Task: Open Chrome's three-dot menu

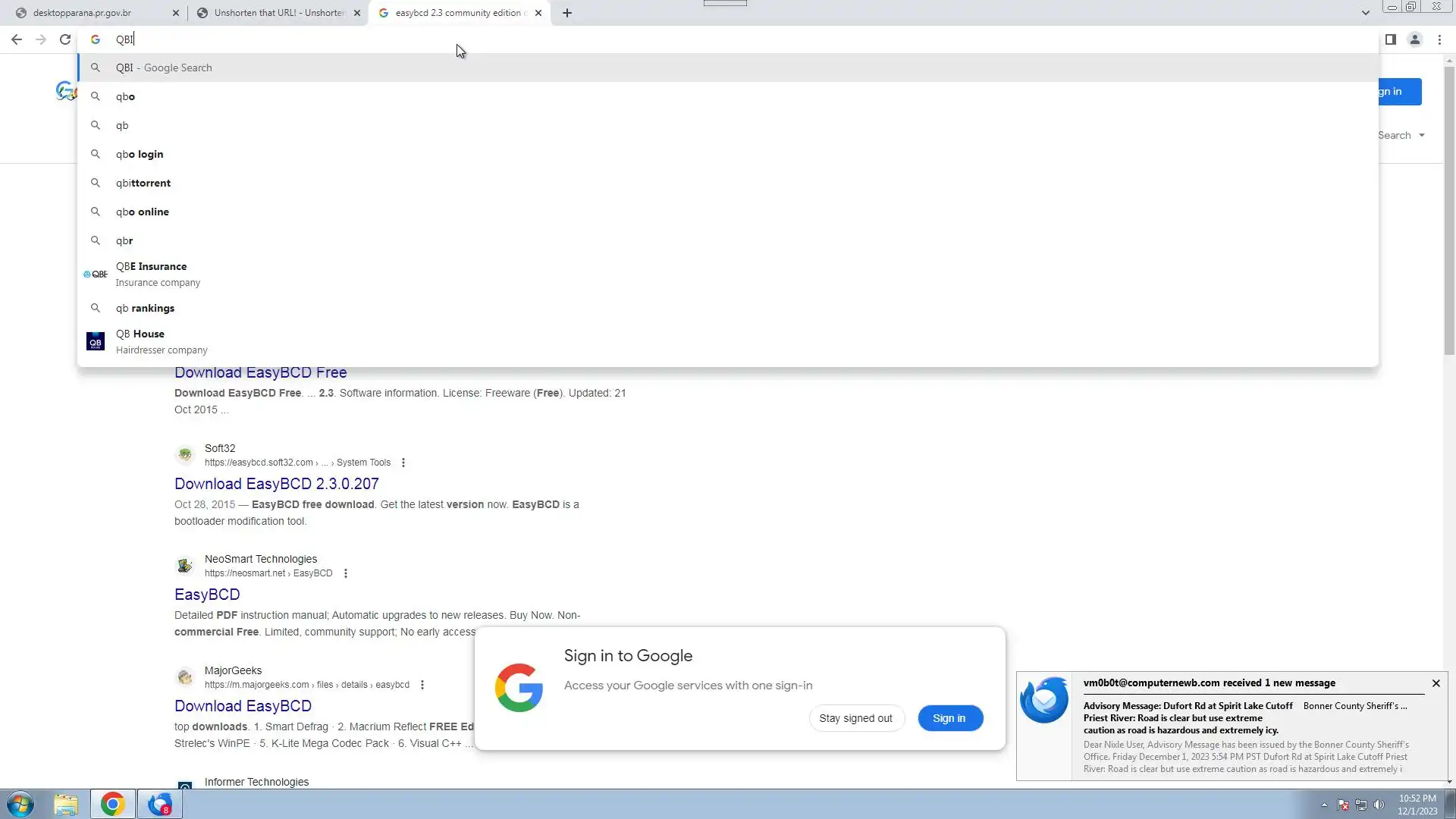Action: click(x=1439, y=39)
